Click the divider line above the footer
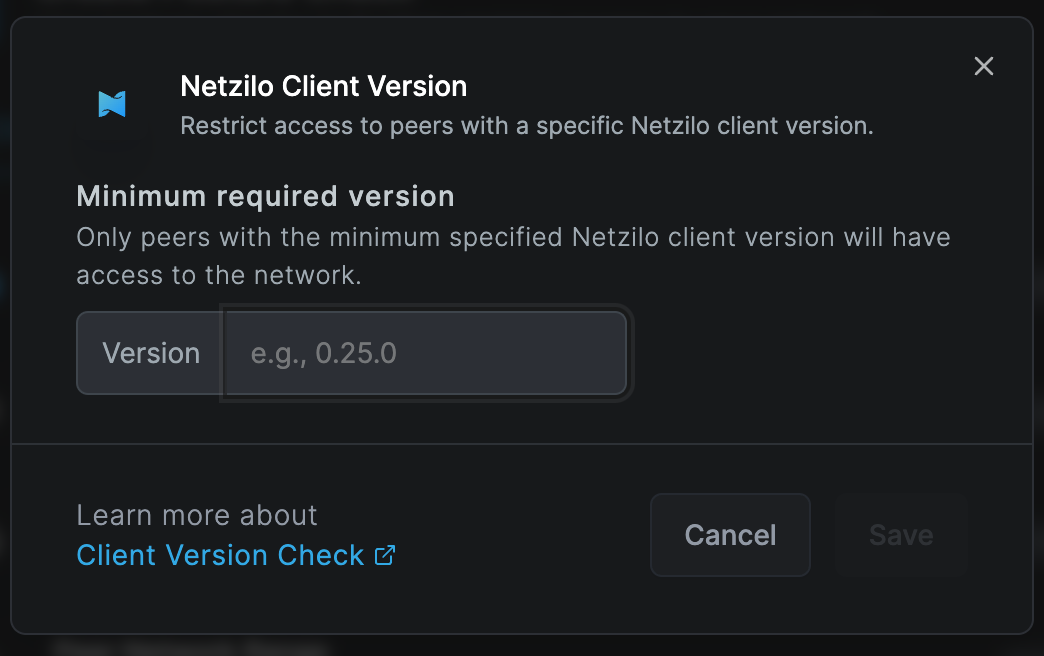This screenshot has height=656, width=1044. 522,444
